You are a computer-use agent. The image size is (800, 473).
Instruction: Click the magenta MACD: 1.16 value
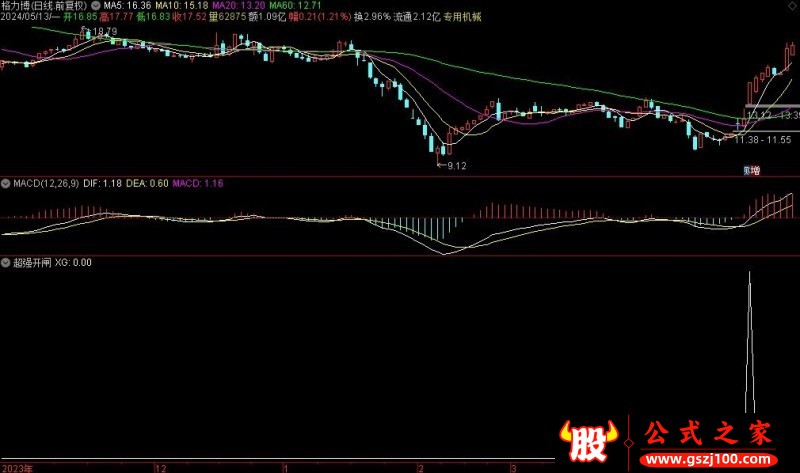pos(197,184)
